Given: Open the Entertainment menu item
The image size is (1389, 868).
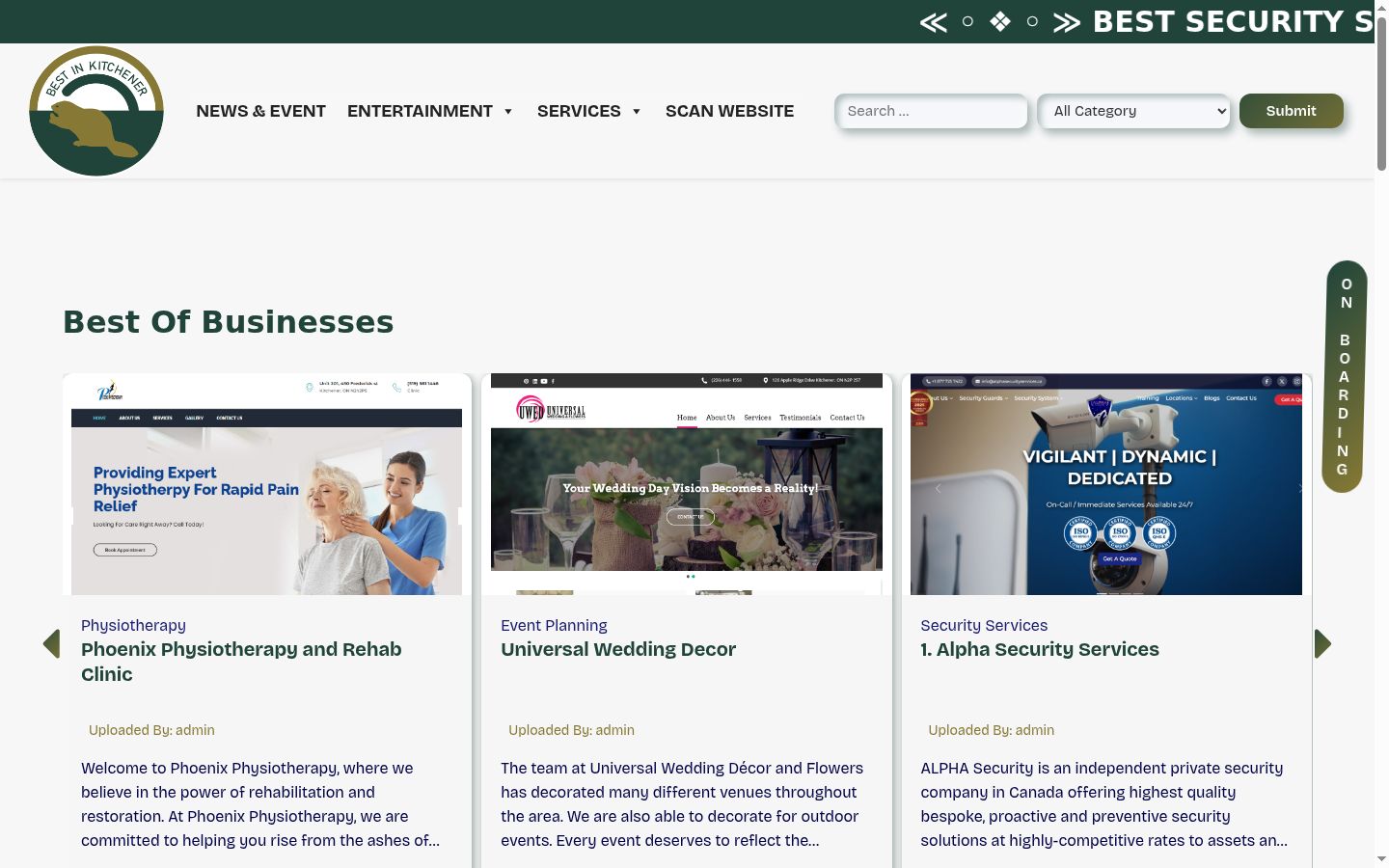Looking at the screenshot, I should click(420, 111).
